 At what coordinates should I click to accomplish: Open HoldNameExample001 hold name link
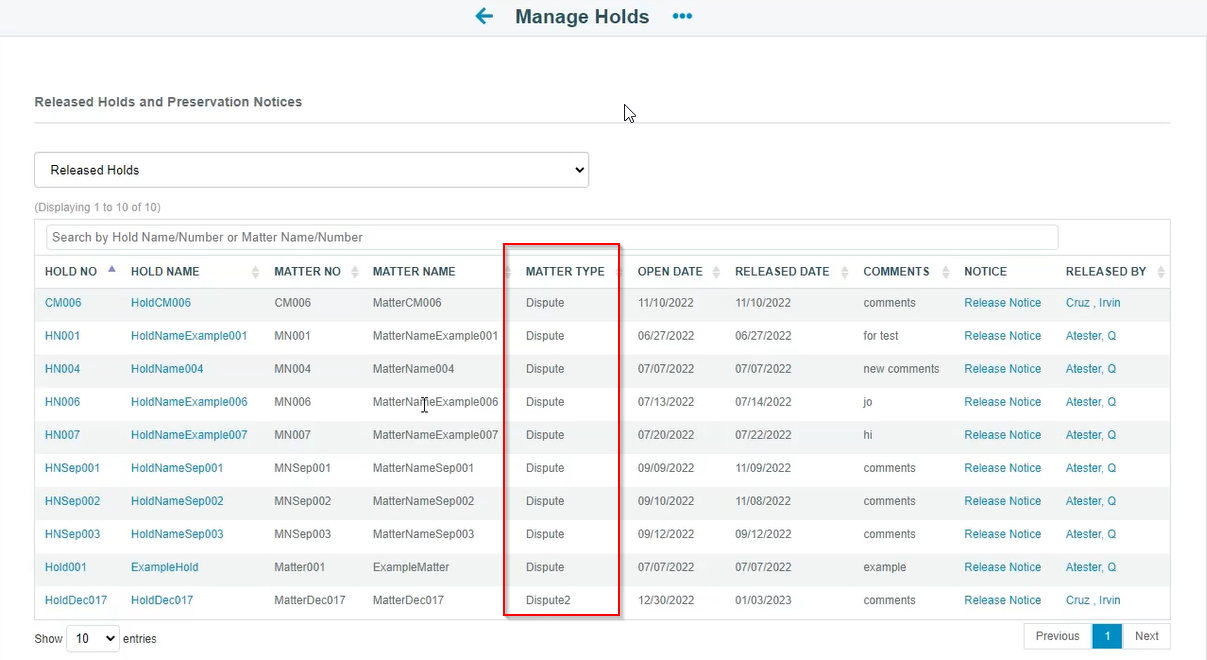point(189,336)
